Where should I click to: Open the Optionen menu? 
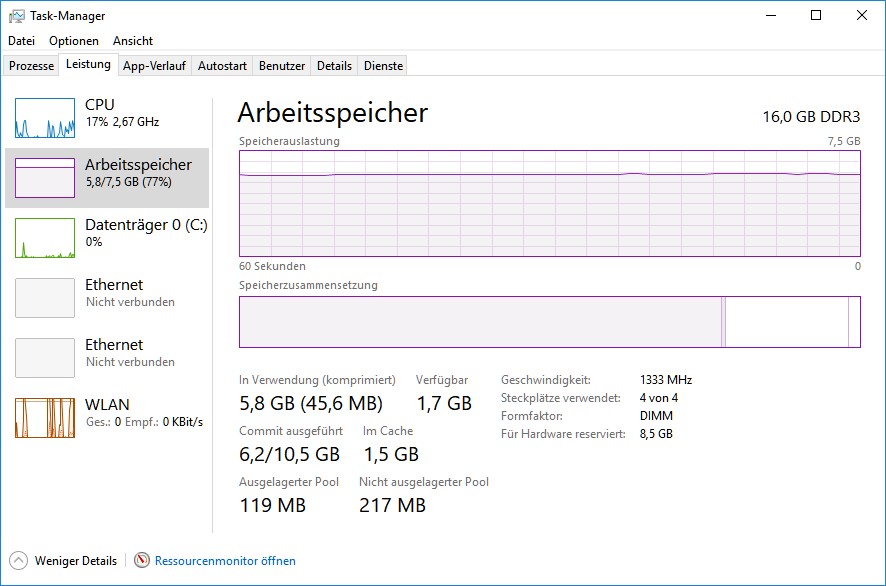coord(74,41)
